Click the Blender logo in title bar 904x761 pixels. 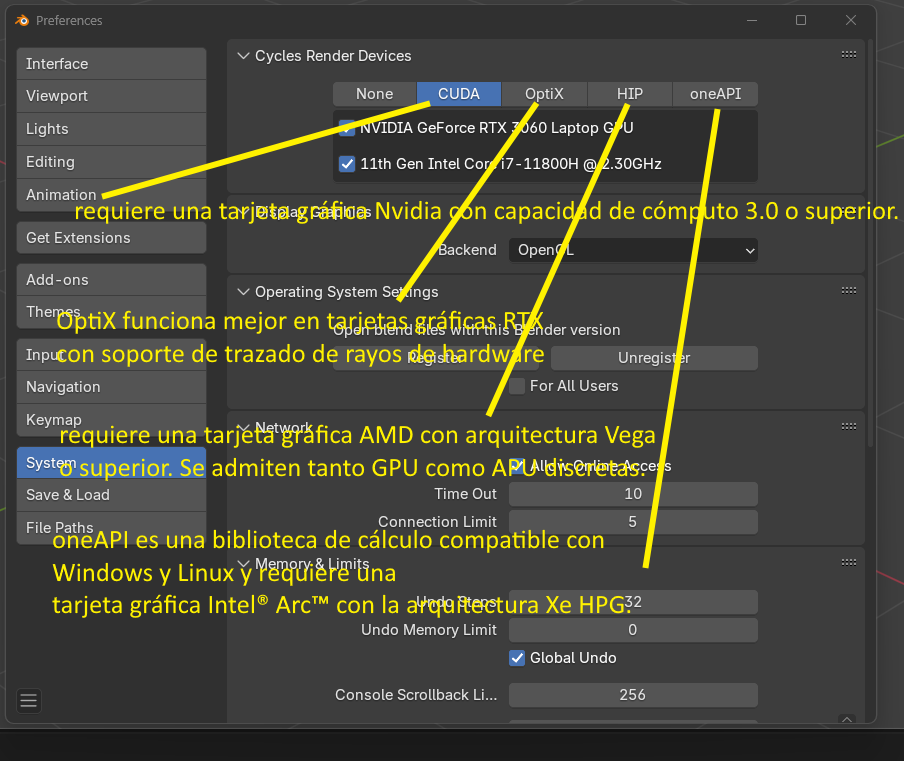point(22,20)
